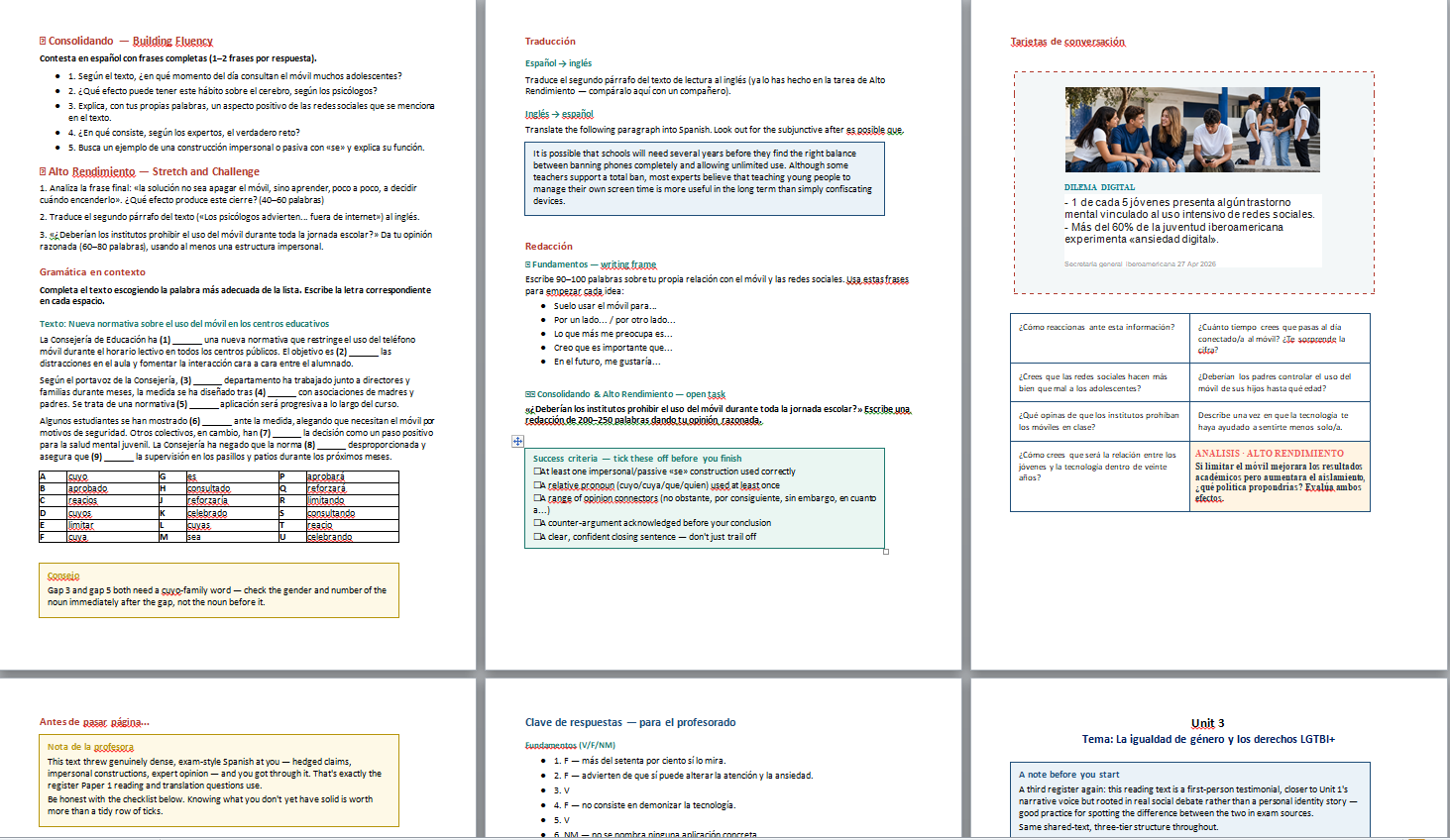Viewport: 1450px width, 840px height.
Task: Click the word "reforzaría" in table row J
Action: coord(208,500)
